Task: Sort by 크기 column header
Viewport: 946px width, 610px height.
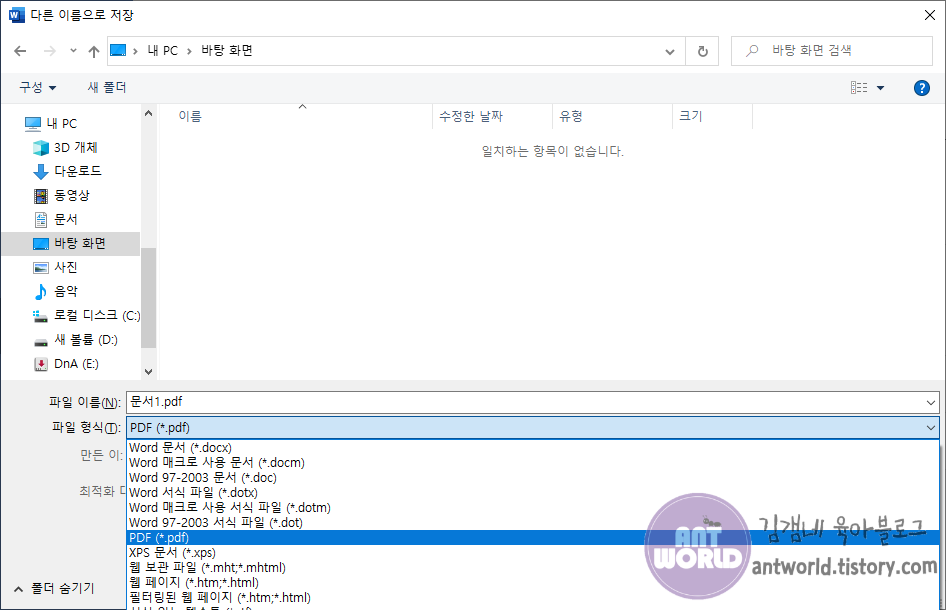Action: [x=713, y=116]
